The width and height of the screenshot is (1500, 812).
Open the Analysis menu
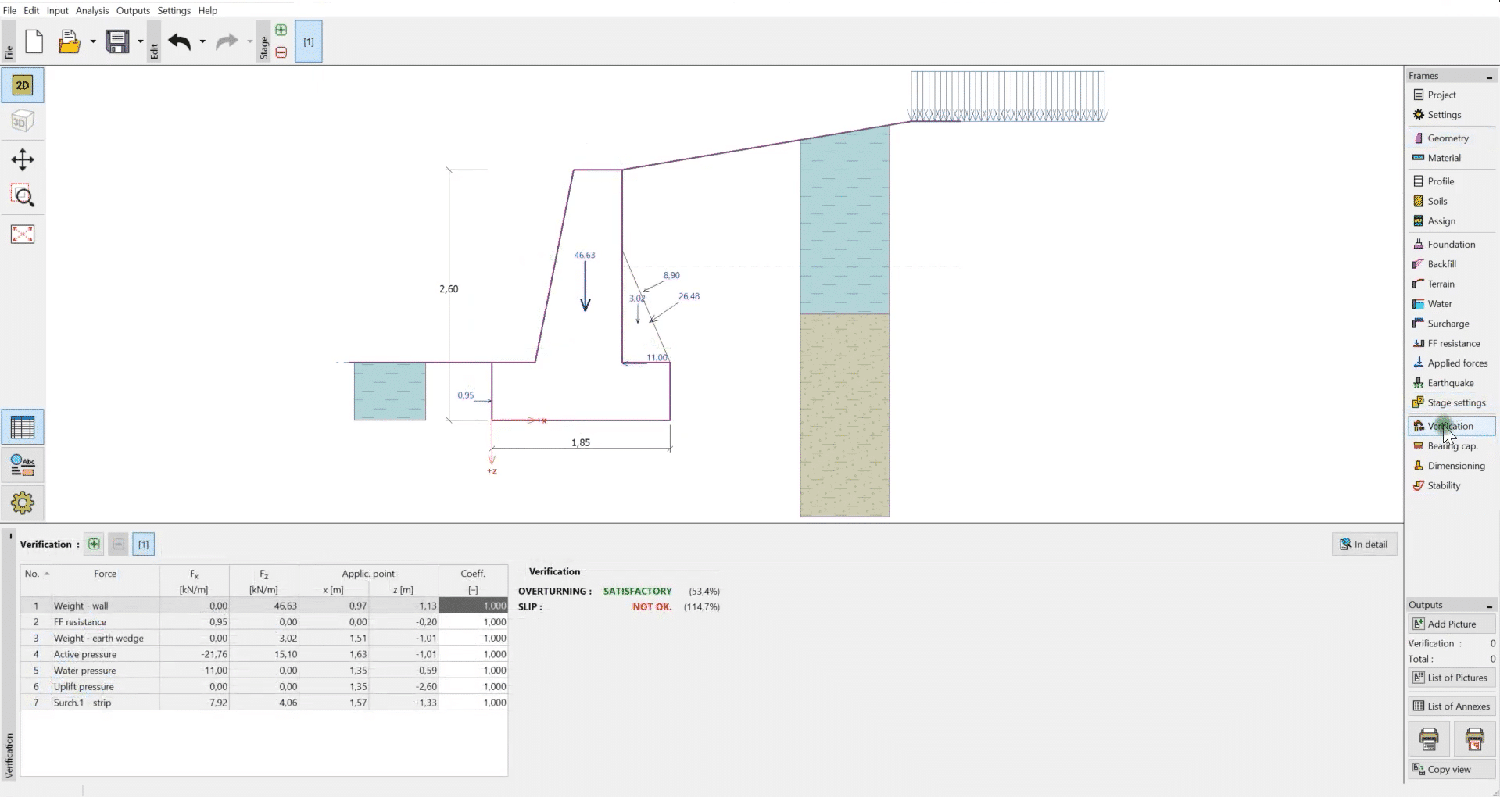click(x=92, y=10)
